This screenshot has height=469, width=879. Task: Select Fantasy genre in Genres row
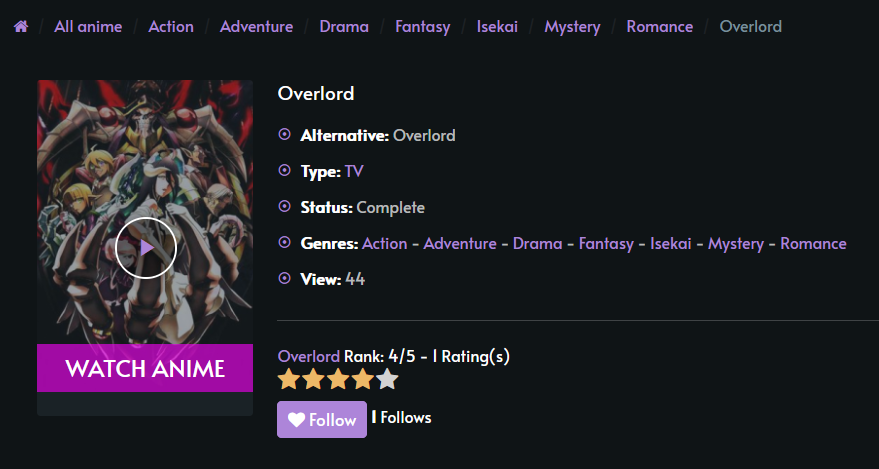coord(606,244)
